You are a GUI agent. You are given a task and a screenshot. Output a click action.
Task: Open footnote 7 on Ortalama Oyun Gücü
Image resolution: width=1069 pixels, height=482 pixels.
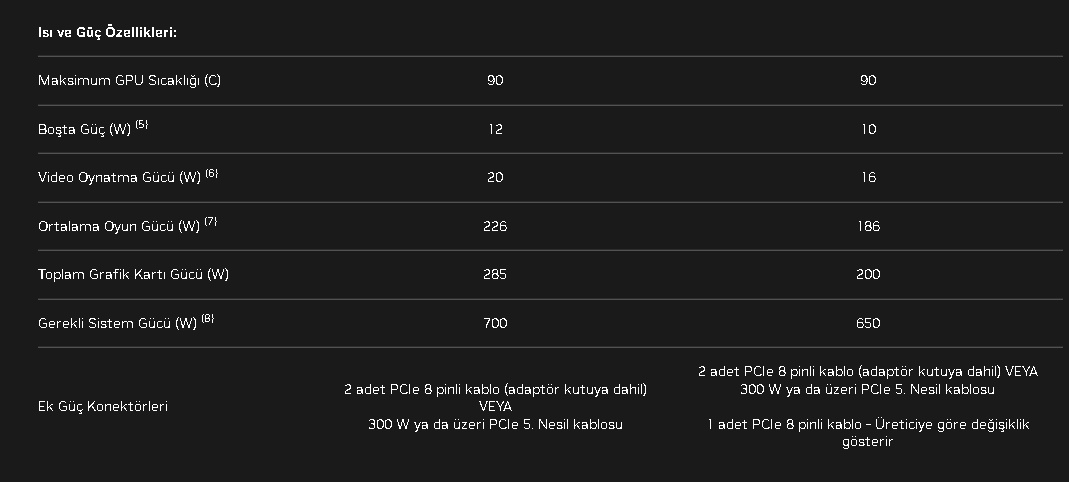[x=210, y=222]
